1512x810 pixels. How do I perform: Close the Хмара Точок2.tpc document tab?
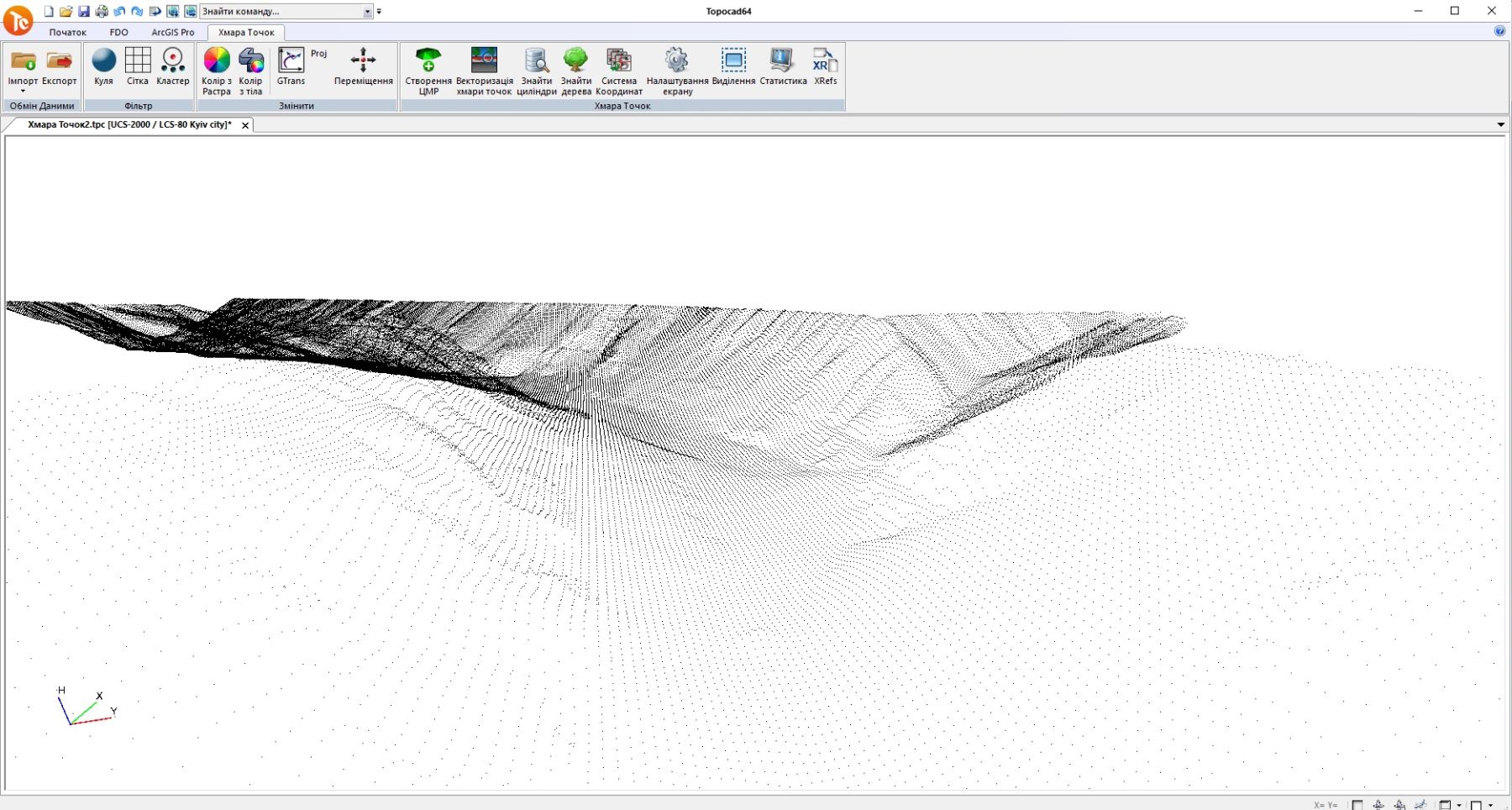pos(245,125)
